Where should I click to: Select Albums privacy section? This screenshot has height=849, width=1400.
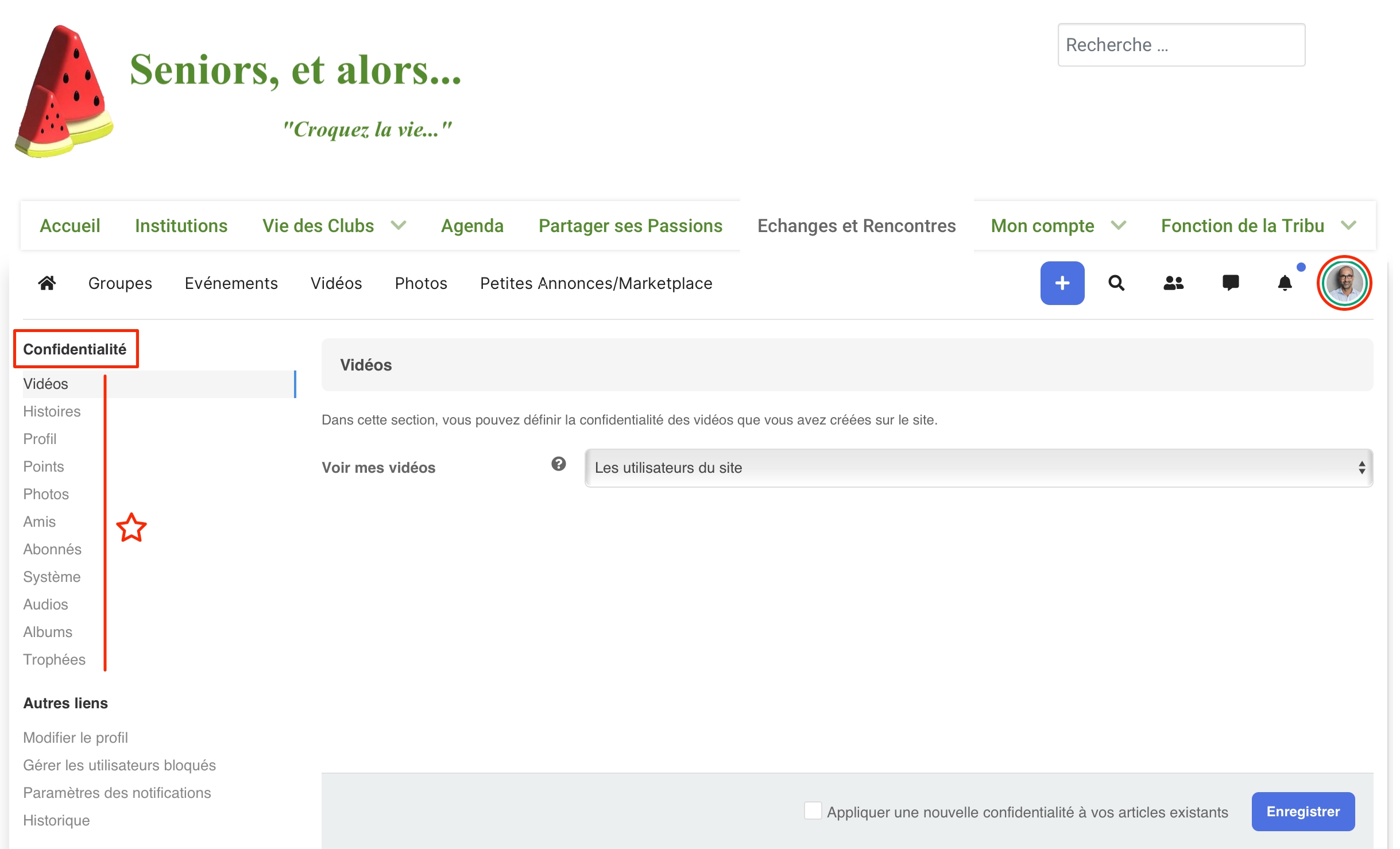[x=48, y=632]
